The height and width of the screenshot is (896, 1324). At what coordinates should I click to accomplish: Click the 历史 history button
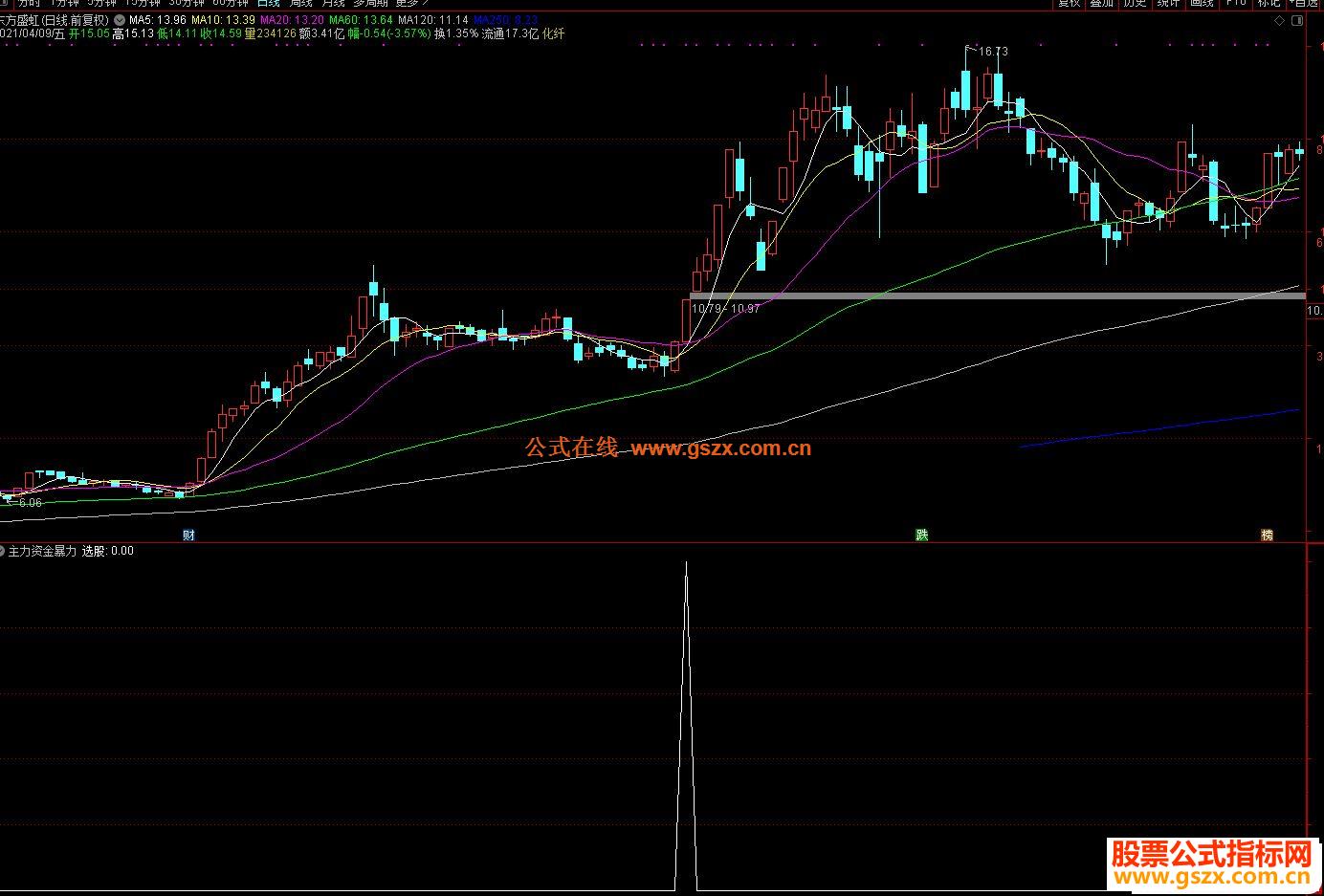(1135, 4)
